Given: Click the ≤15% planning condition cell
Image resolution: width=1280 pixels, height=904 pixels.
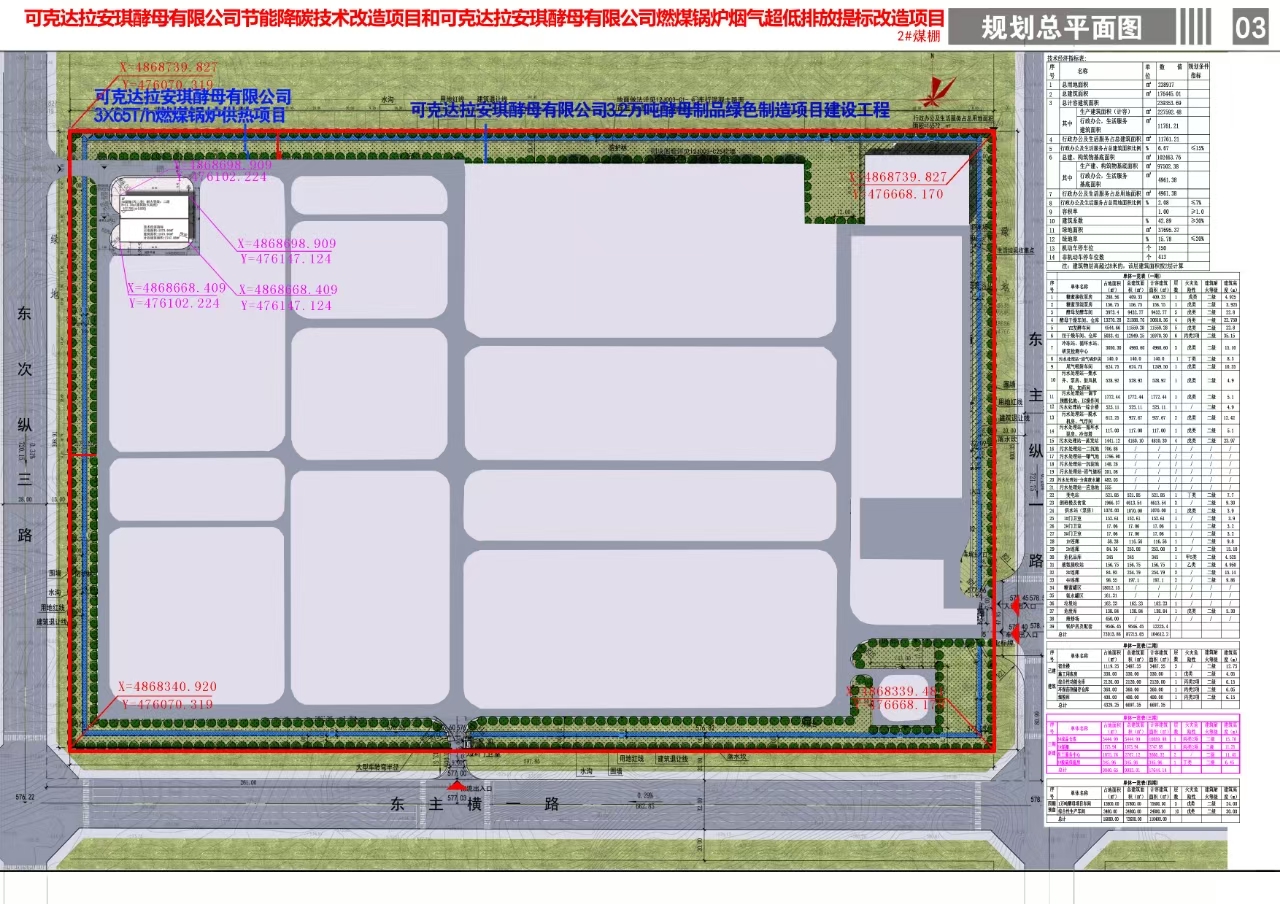Looking at the screenshot, I should coord(1198,148).
